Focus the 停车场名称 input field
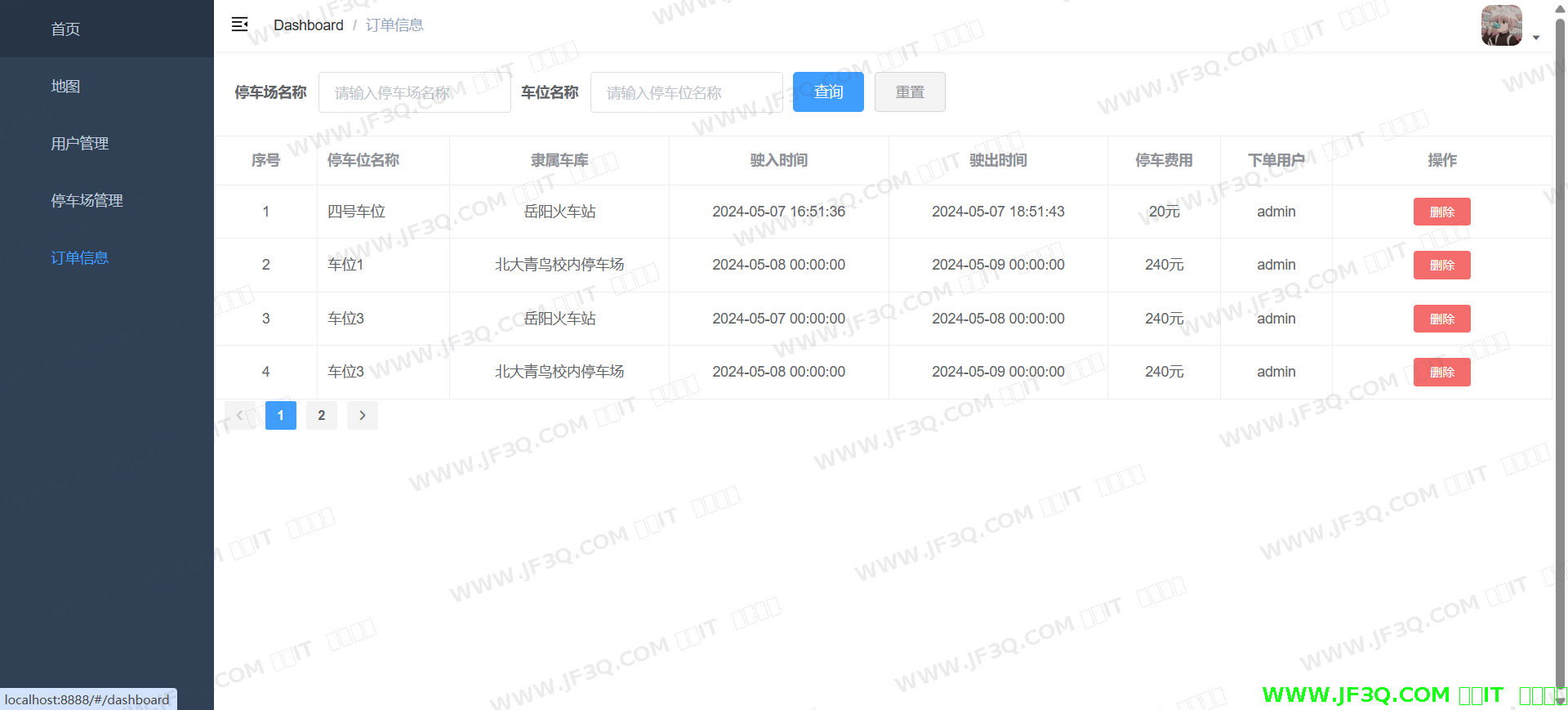This screenshot has height=710, width=1568. (x=414, y=92)
